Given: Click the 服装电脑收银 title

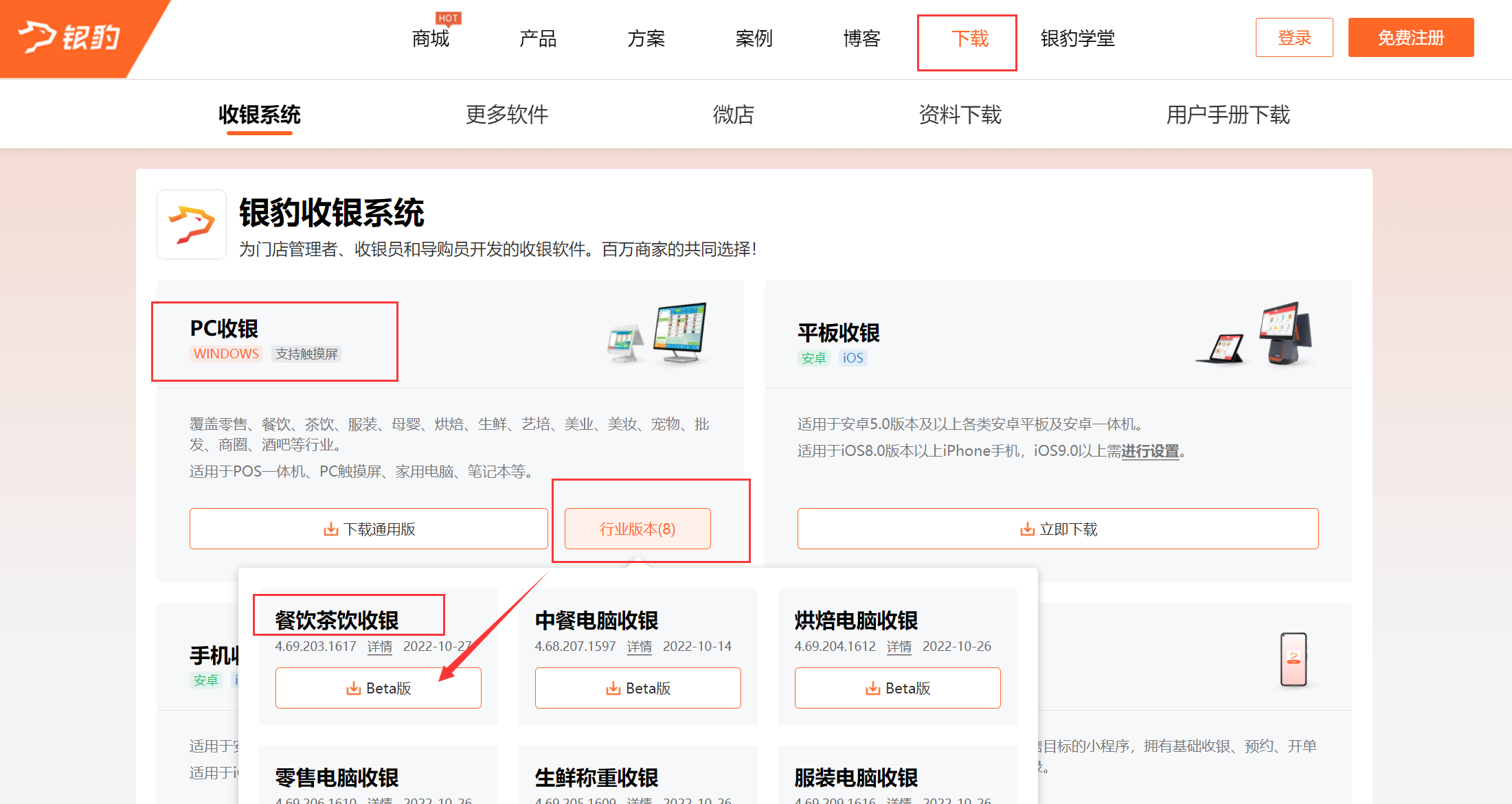Looking at the screenshot, I should pos(856,778).
